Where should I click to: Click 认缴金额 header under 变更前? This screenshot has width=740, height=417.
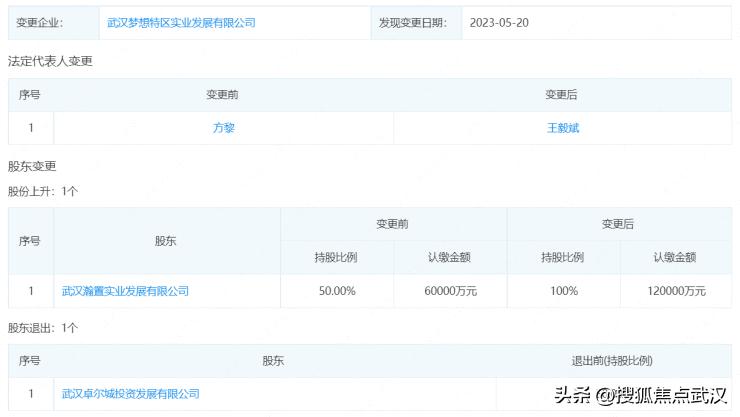pyautogui.click(x=449, y=258)
